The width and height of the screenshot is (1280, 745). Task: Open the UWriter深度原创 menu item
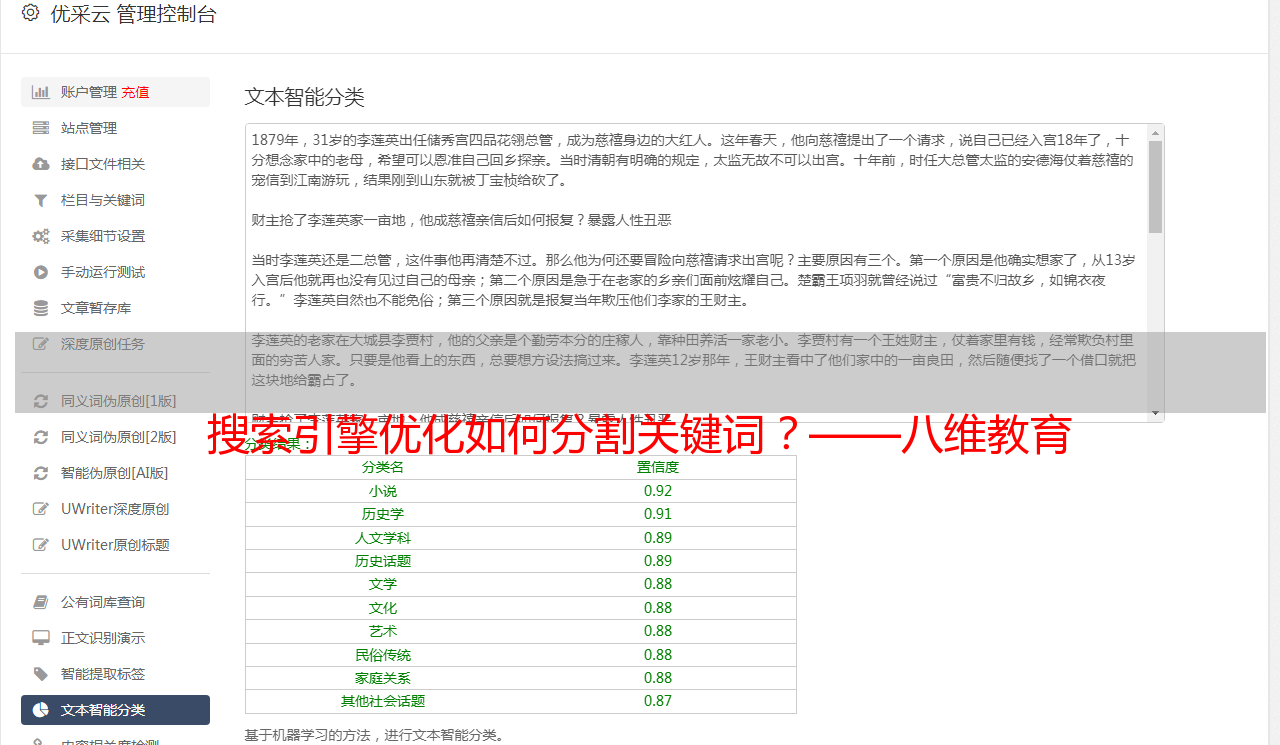(x=114, y=509)
